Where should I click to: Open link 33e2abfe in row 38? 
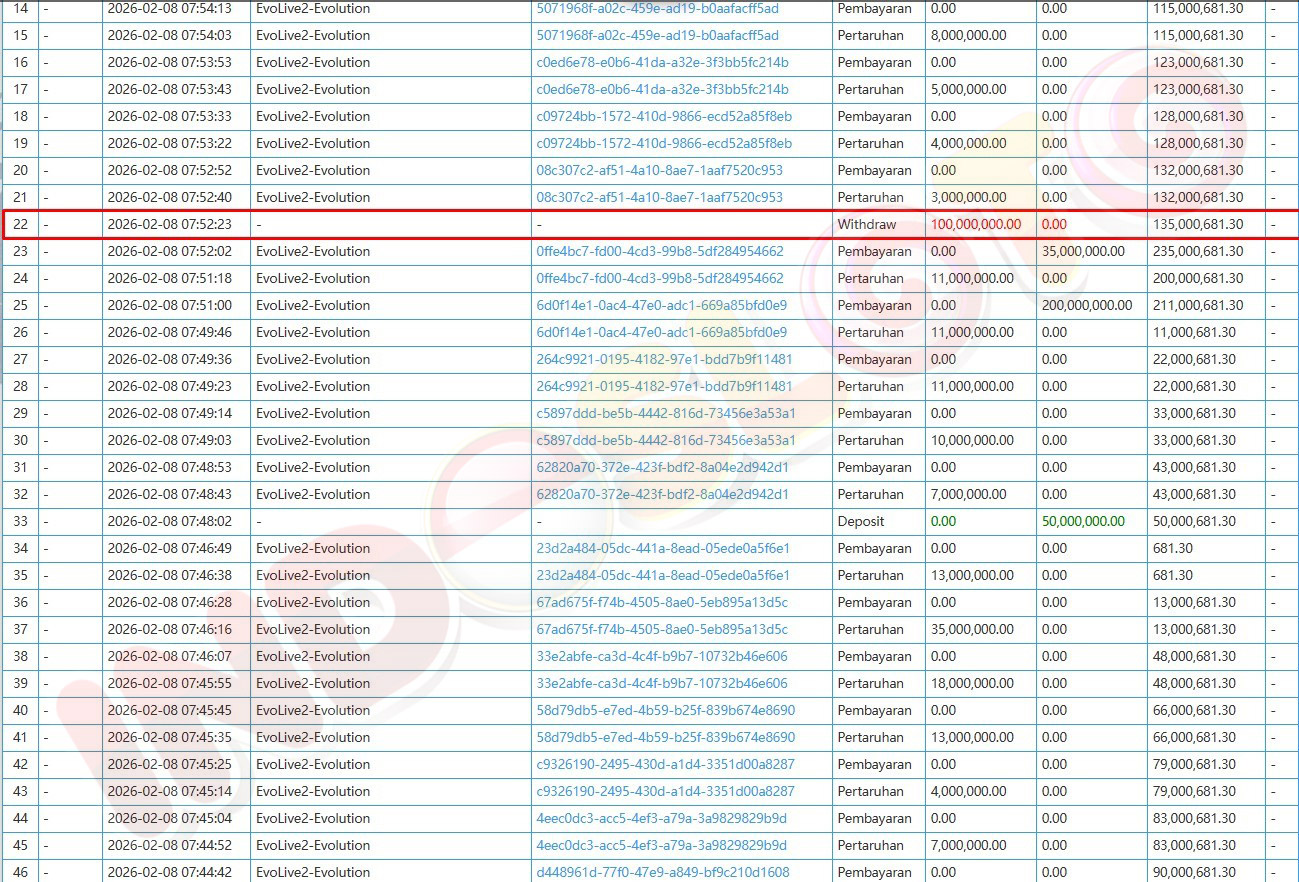point(661,657)
